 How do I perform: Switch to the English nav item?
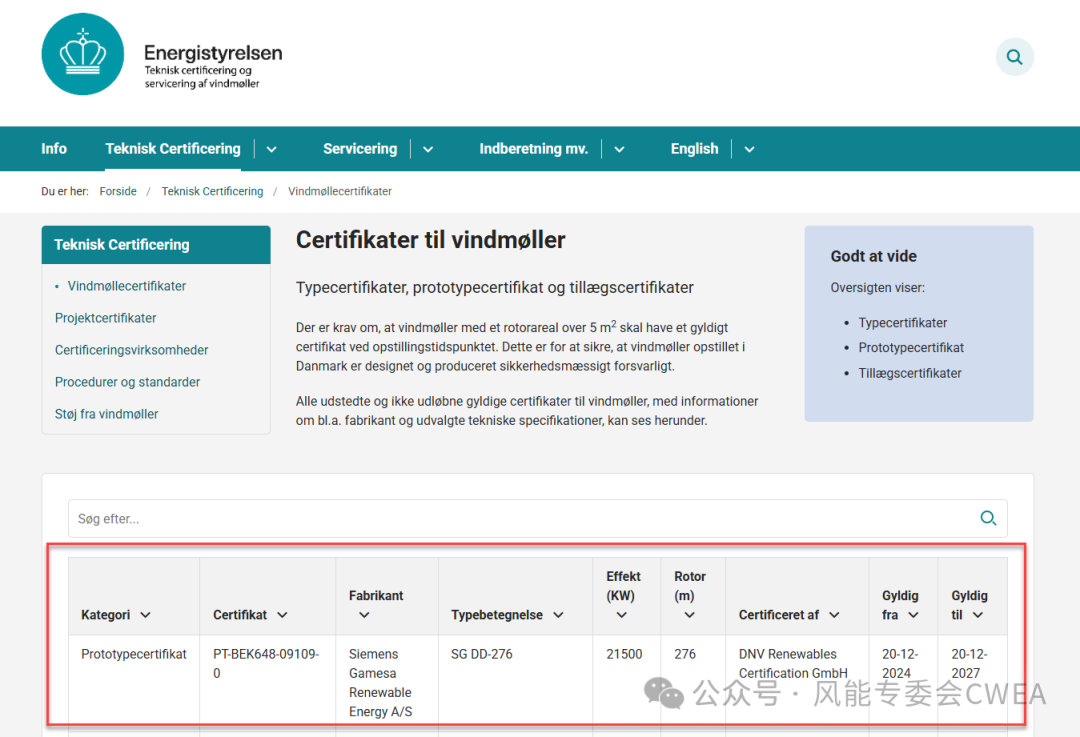[x=694, y=149]
